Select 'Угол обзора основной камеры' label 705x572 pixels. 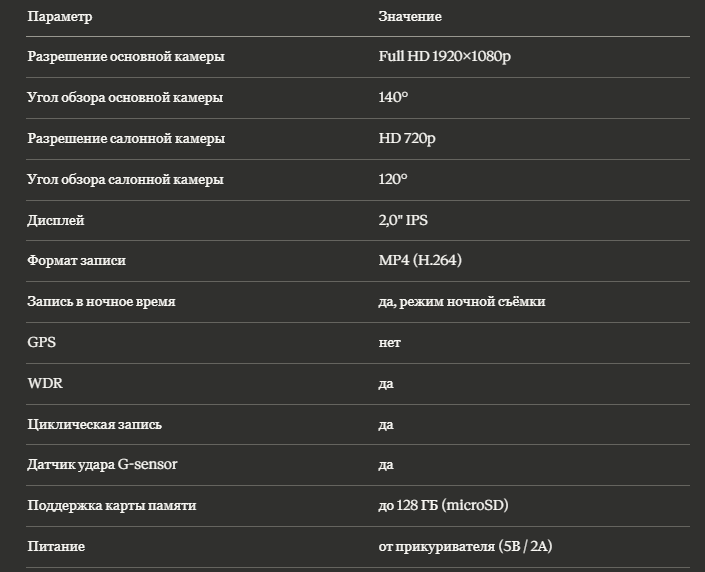(x=125, y=98)
